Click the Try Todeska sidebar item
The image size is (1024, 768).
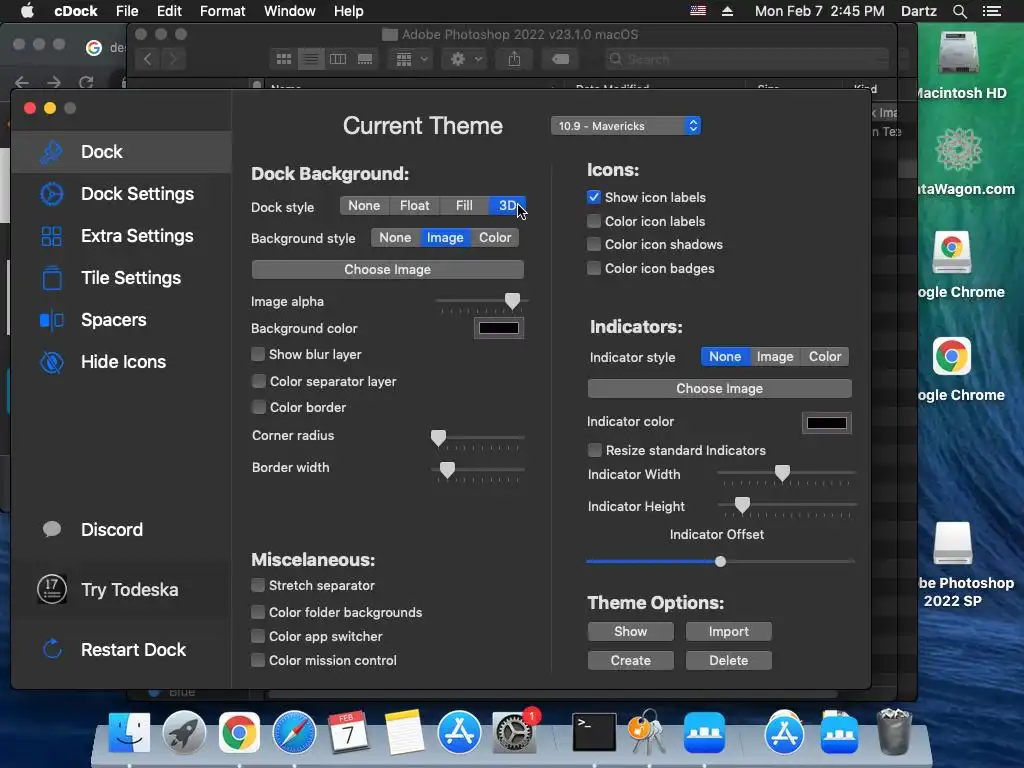(x=121, y=590)
